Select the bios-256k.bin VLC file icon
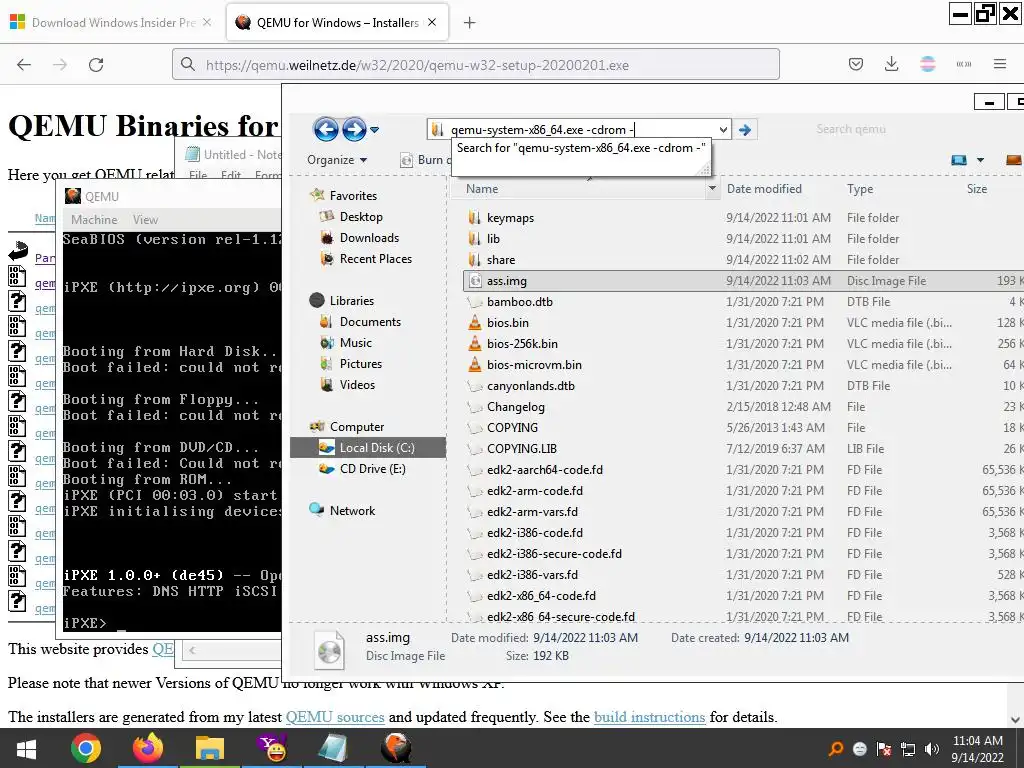 point(475,344)
